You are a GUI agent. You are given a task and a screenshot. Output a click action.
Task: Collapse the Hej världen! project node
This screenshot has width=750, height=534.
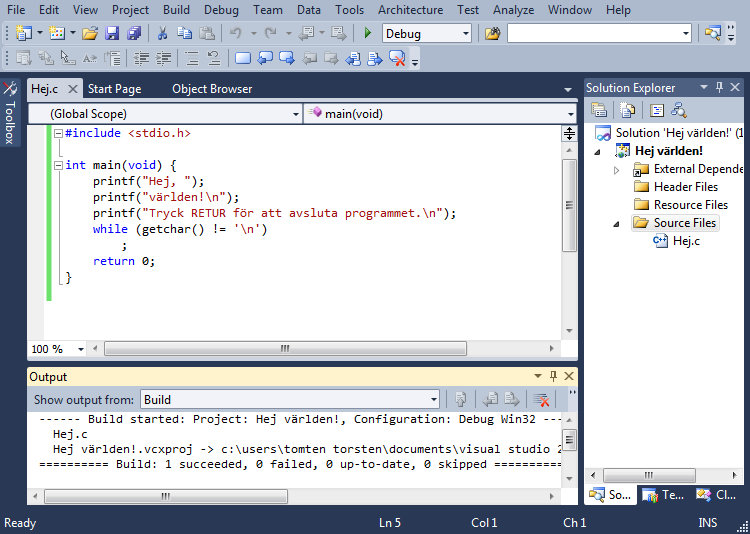click(598, 152)
